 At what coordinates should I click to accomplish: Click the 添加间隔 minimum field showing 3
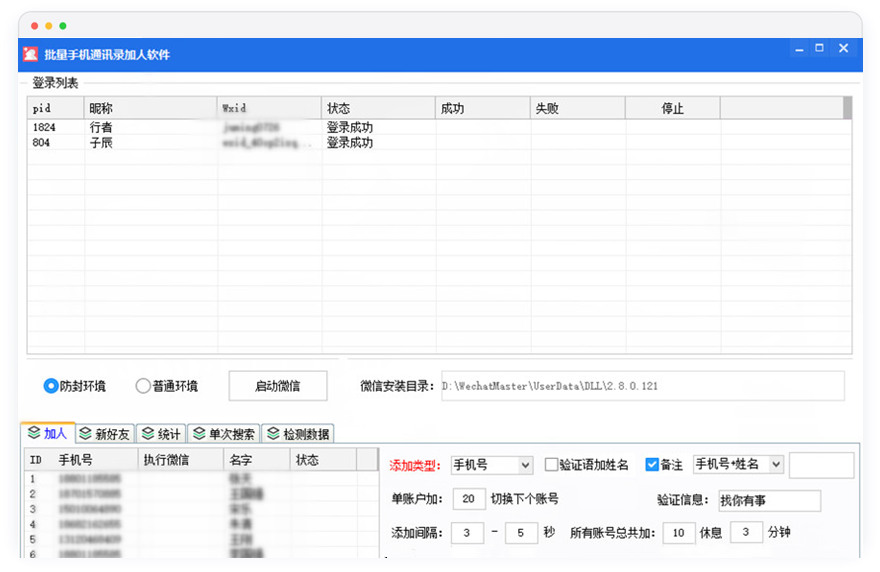point(467,533)
